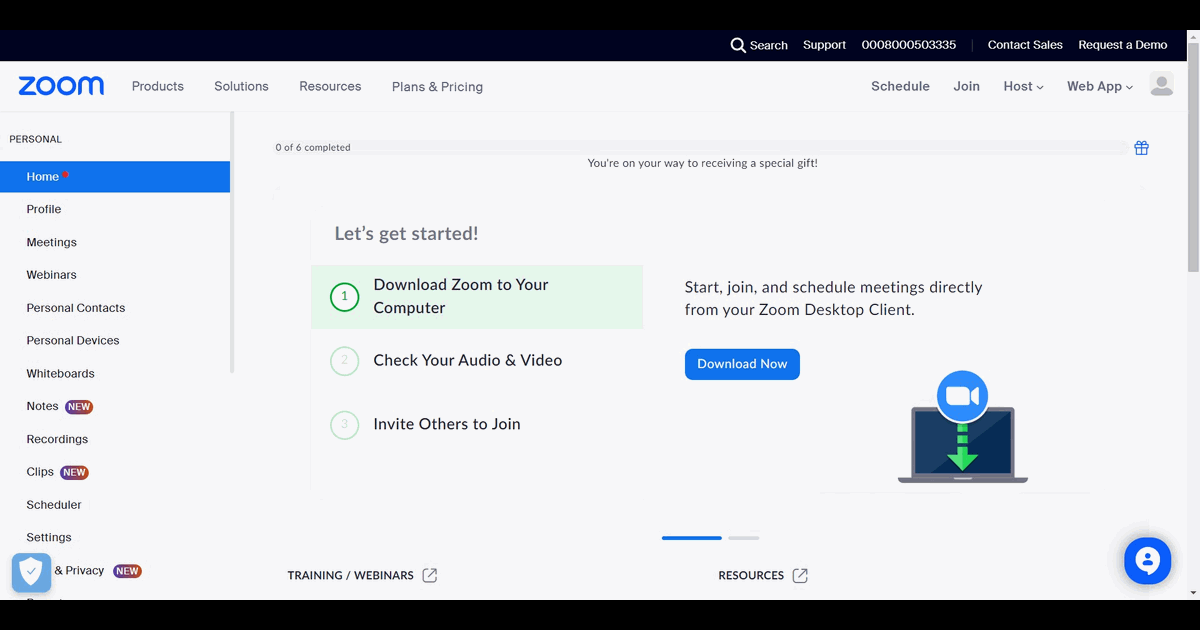Viewport: 1200px width, 630px height.
Task: Open Clips in the sidebar
Action: click(x=40, y=472)
